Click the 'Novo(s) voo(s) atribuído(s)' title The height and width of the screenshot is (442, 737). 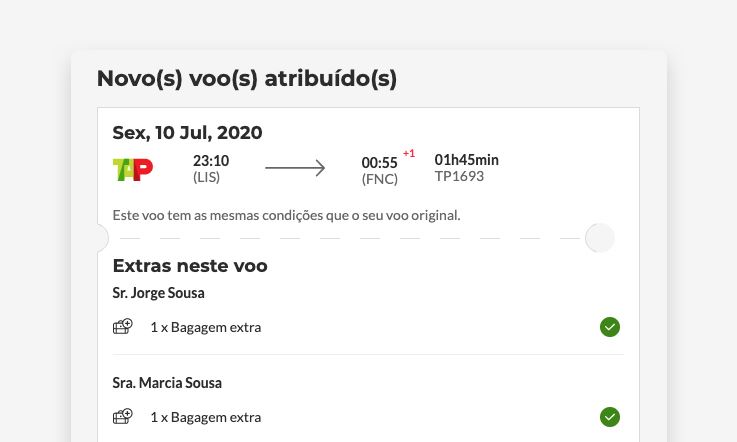pos(247,79)
